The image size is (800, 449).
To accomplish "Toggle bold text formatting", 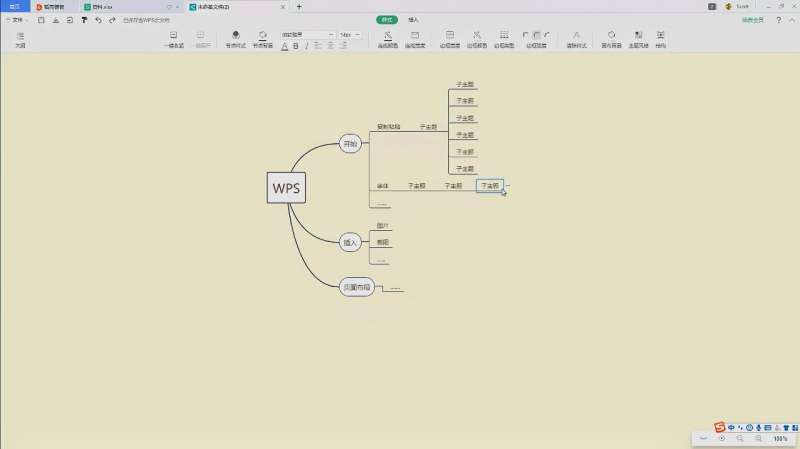I will tap(295, 46).
